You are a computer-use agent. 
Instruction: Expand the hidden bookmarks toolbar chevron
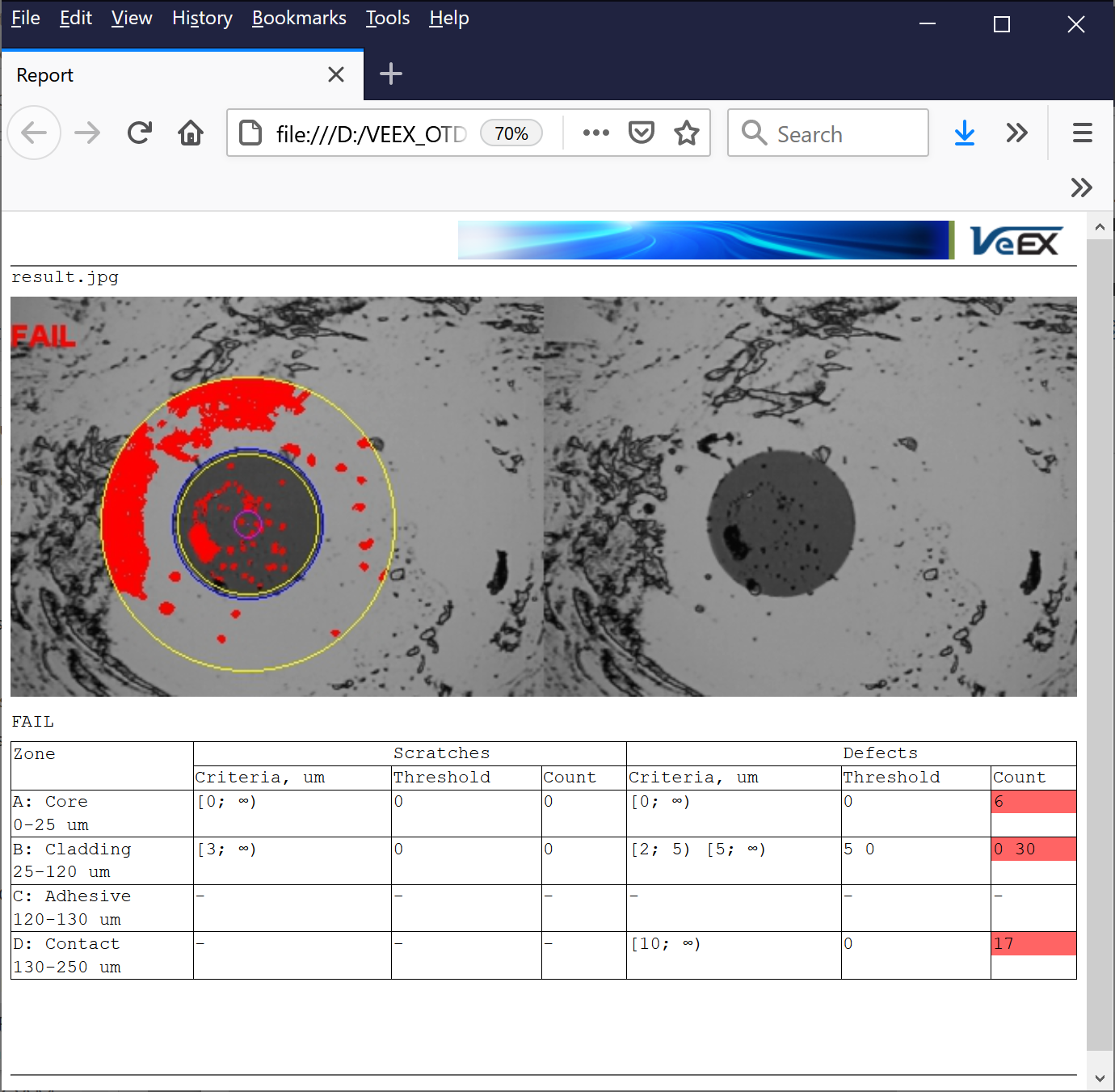point(1081,188)
